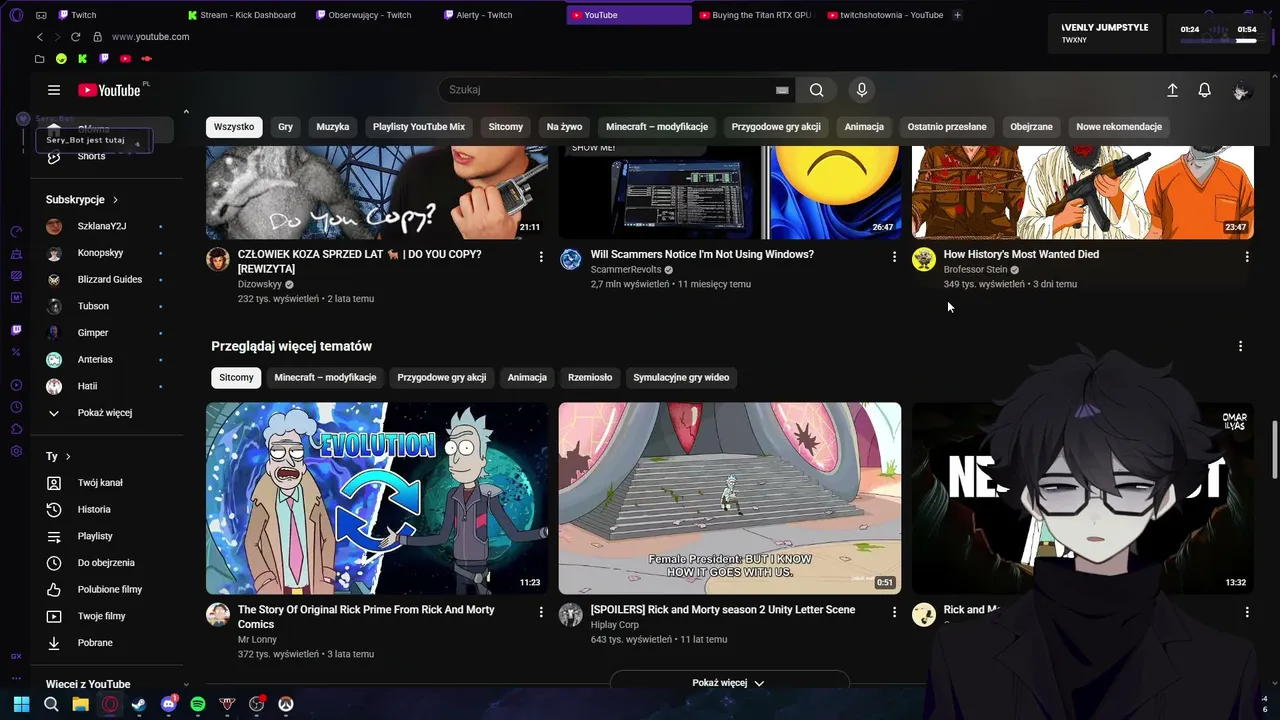This screenshot has width=1280, height=720.
Task: Expand the Subskrypcje section chevron
Action: pyautogui.click(x=116, y=200)
